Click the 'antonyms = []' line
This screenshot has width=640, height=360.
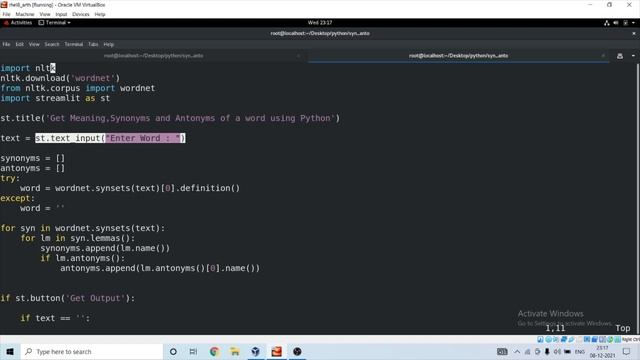pos(33,168)
